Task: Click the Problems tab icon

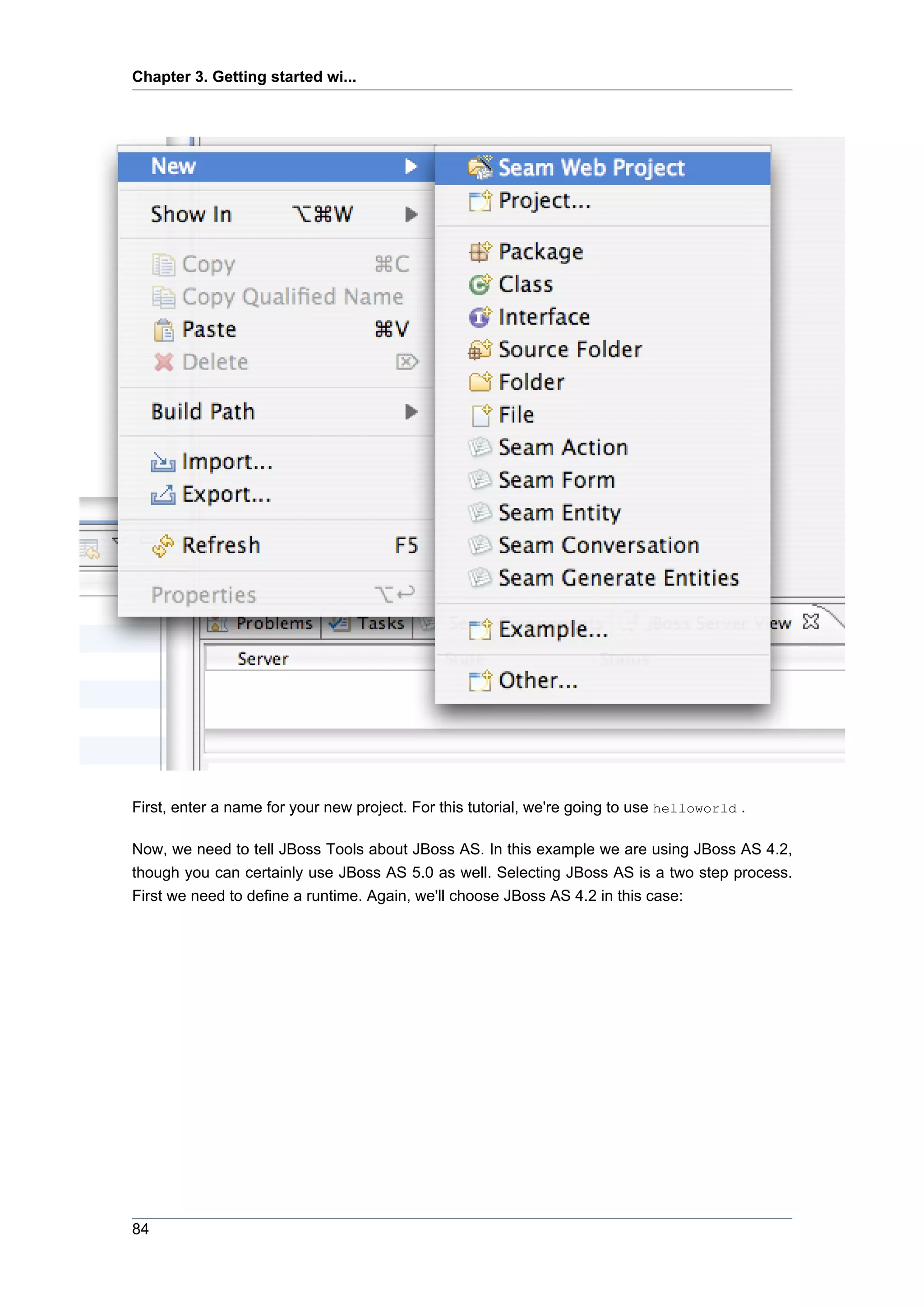Action: (x=217, y=624)
